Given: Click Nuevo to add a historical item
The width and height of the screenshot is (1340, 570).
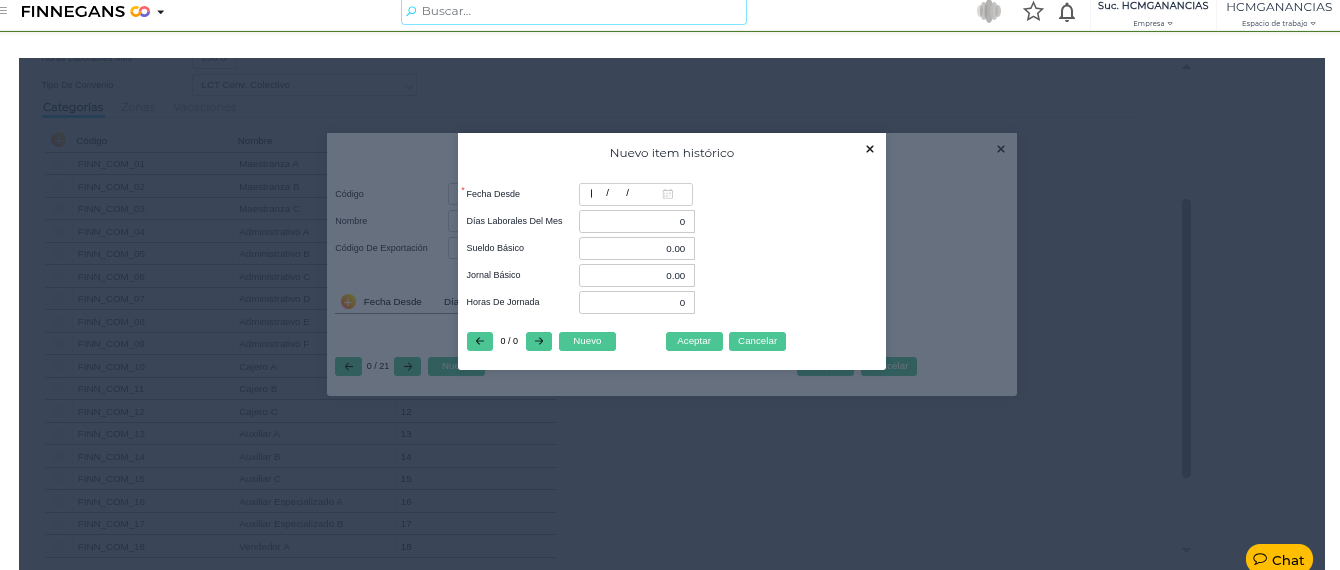Looking at the screenshot, I should (x=587, y=341).
